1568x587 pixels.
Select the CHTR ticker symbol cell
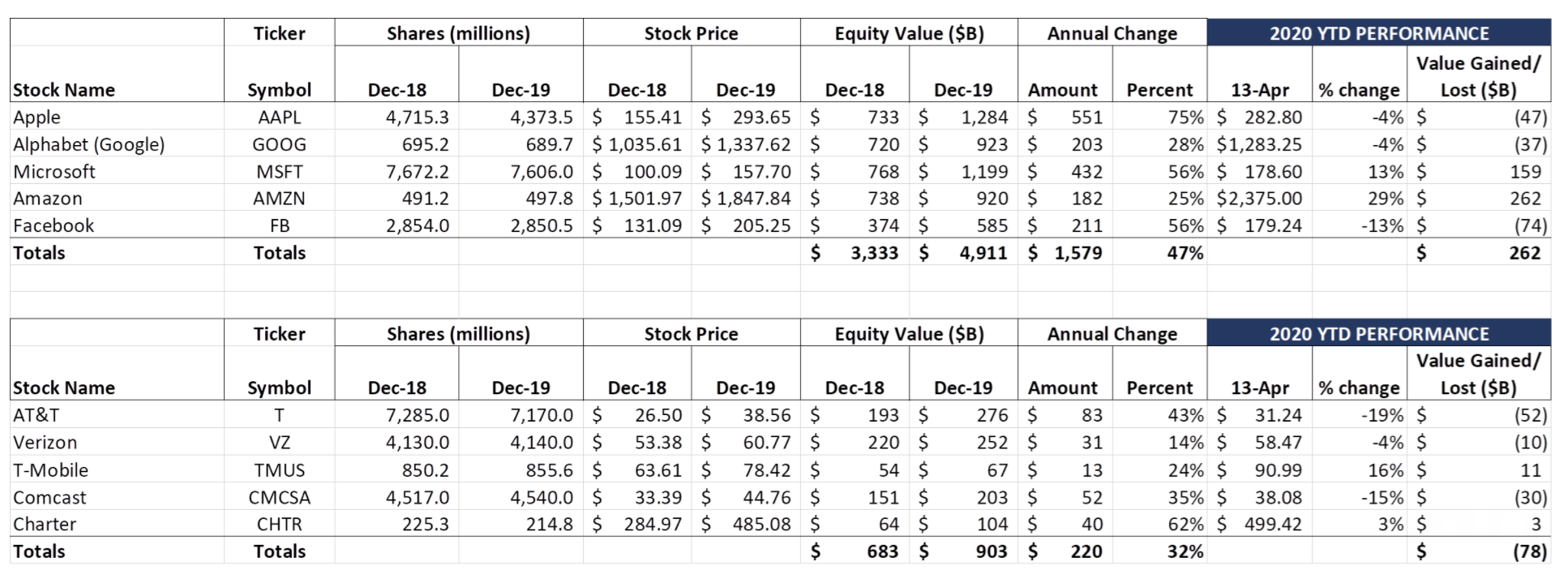coord(279,525)
